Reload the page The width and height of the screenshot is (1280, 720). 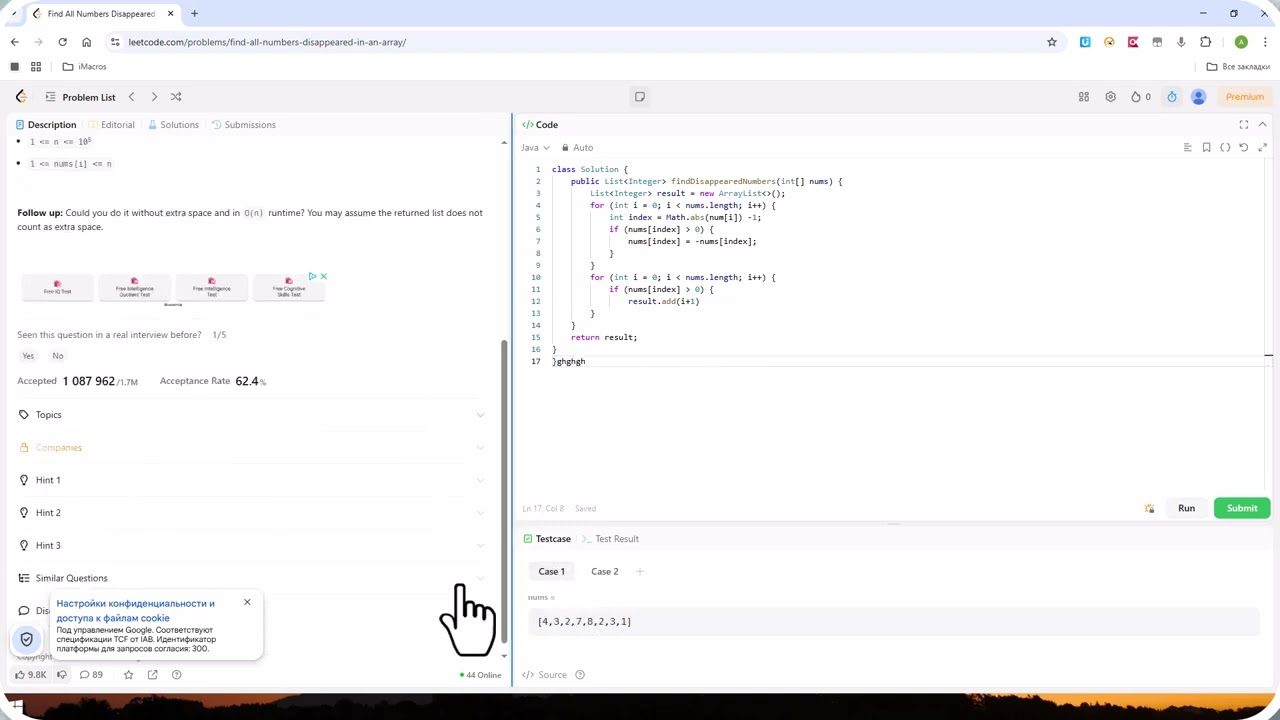click(62, 42)
